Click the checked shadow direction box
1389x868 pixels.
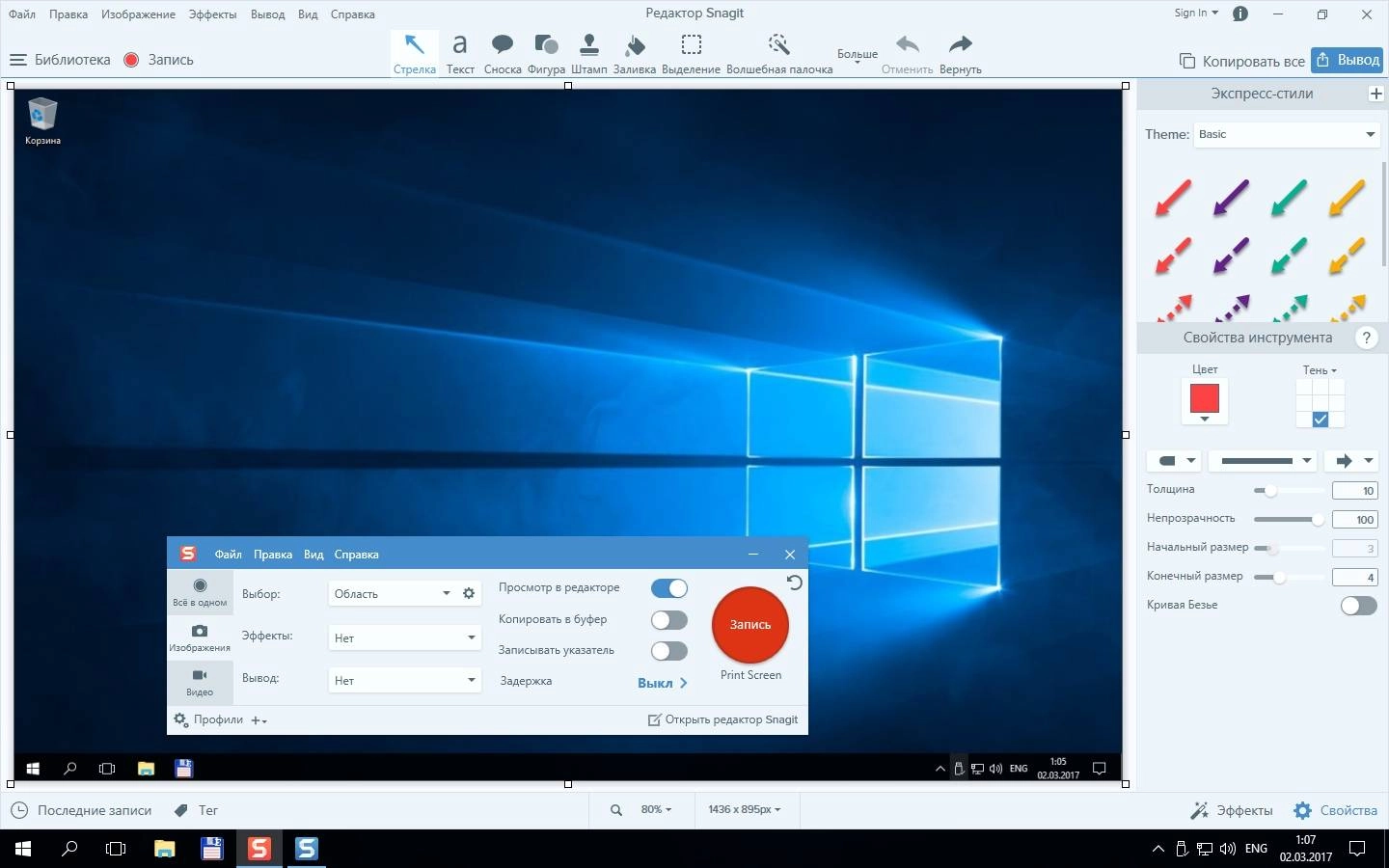pyautogui.click(x=1321, y=420)
